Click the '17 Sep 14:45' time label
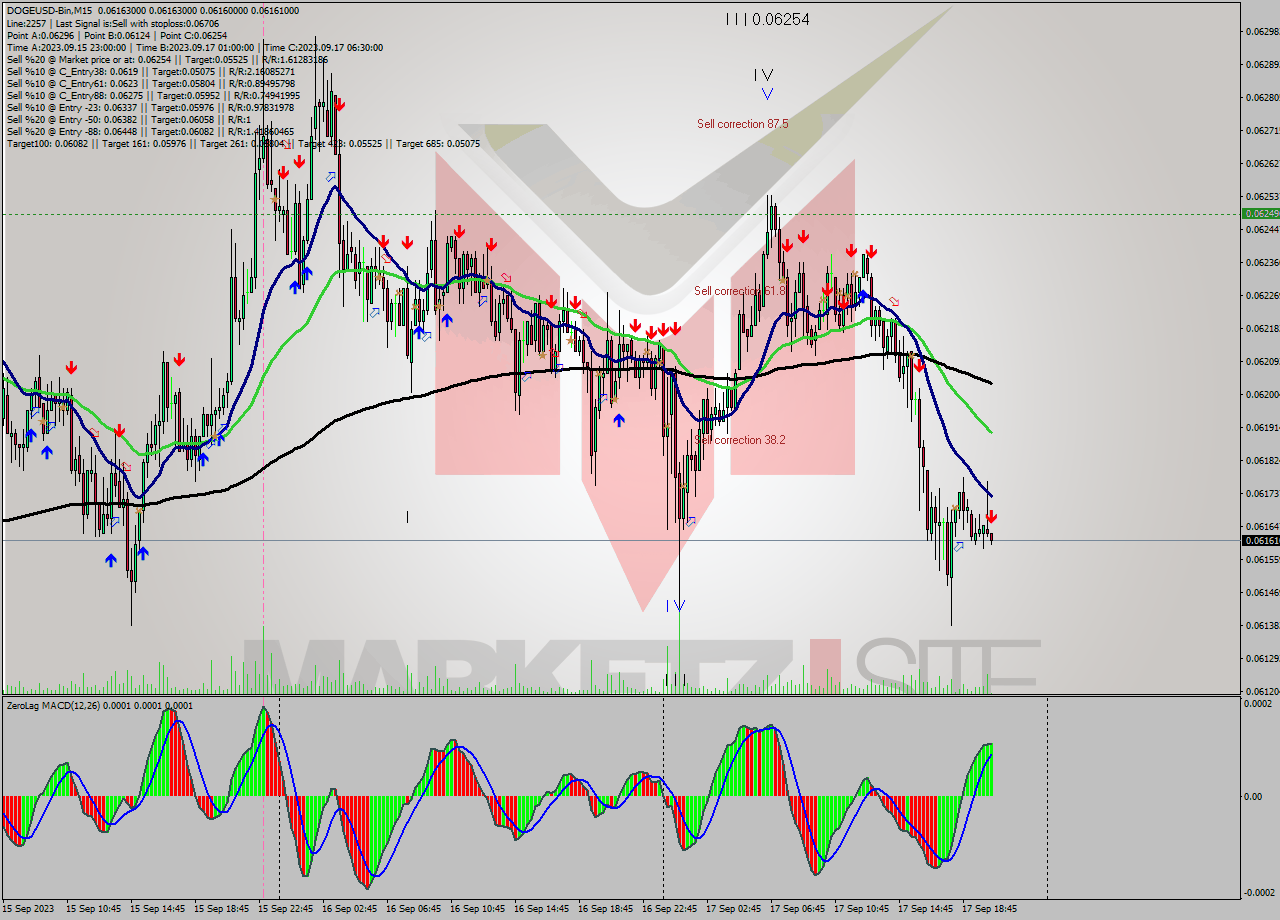This screenshot has height=920, width=1280. tap(925, 909)
